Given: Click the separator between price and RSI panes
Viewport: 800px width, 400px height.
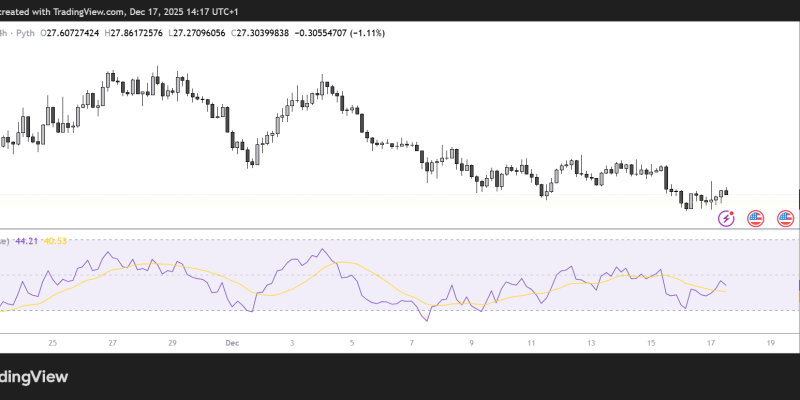Looking at the screenshot, I should coord(400,232).
